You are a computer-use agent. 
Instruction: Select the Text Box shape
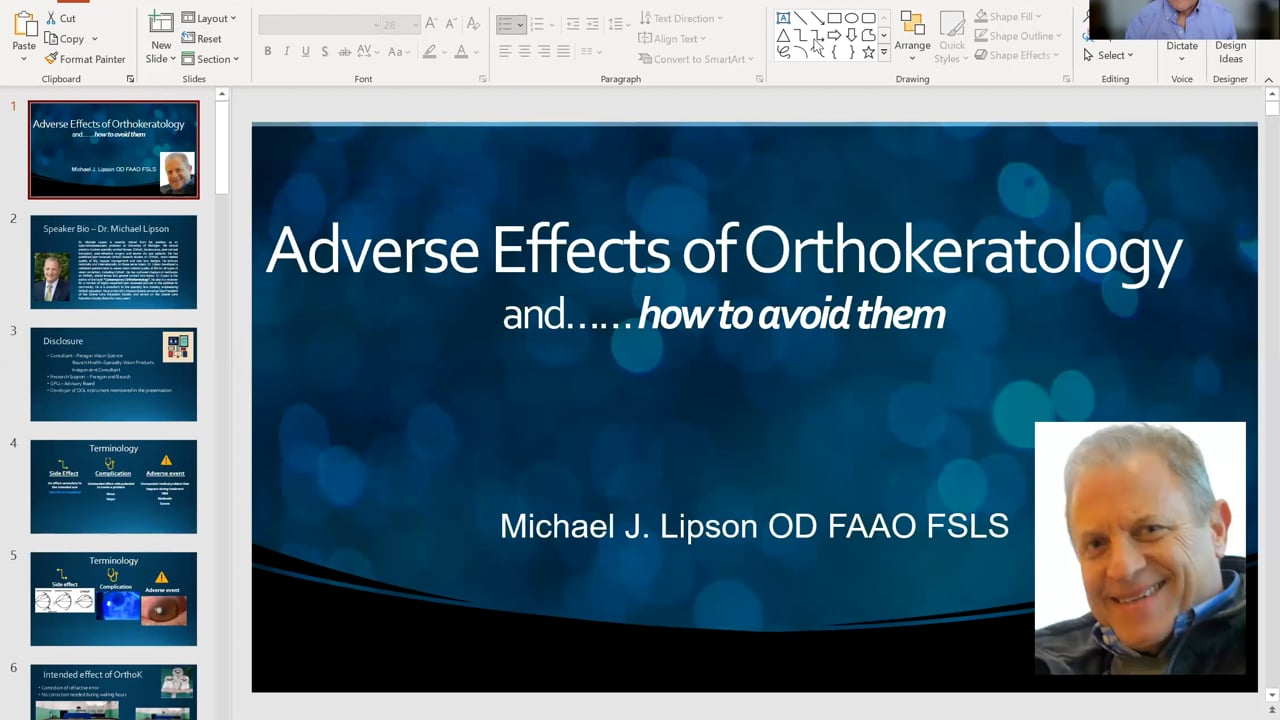coord(783,18)
